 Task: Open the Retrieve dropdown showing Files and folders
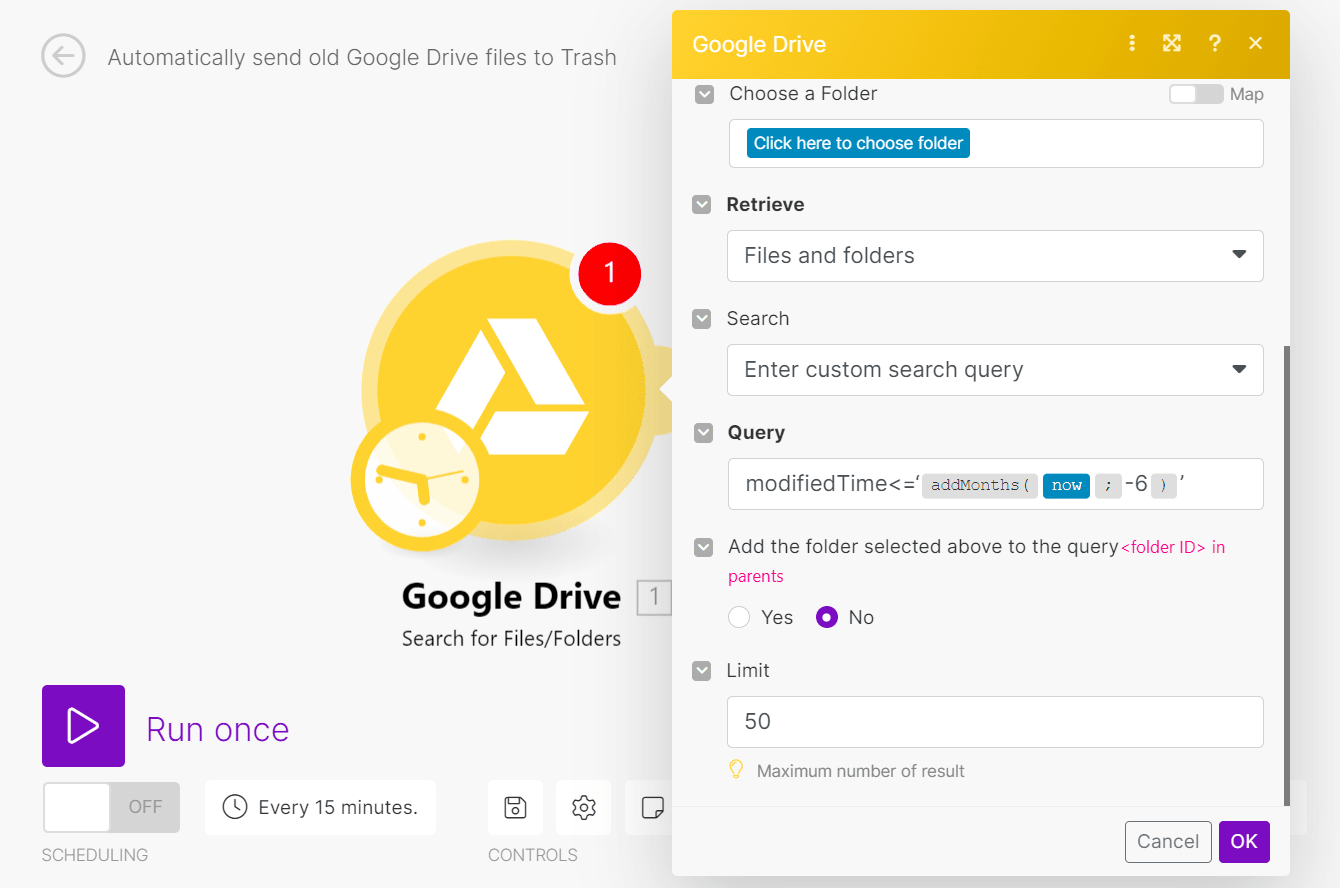coord(995,256)
